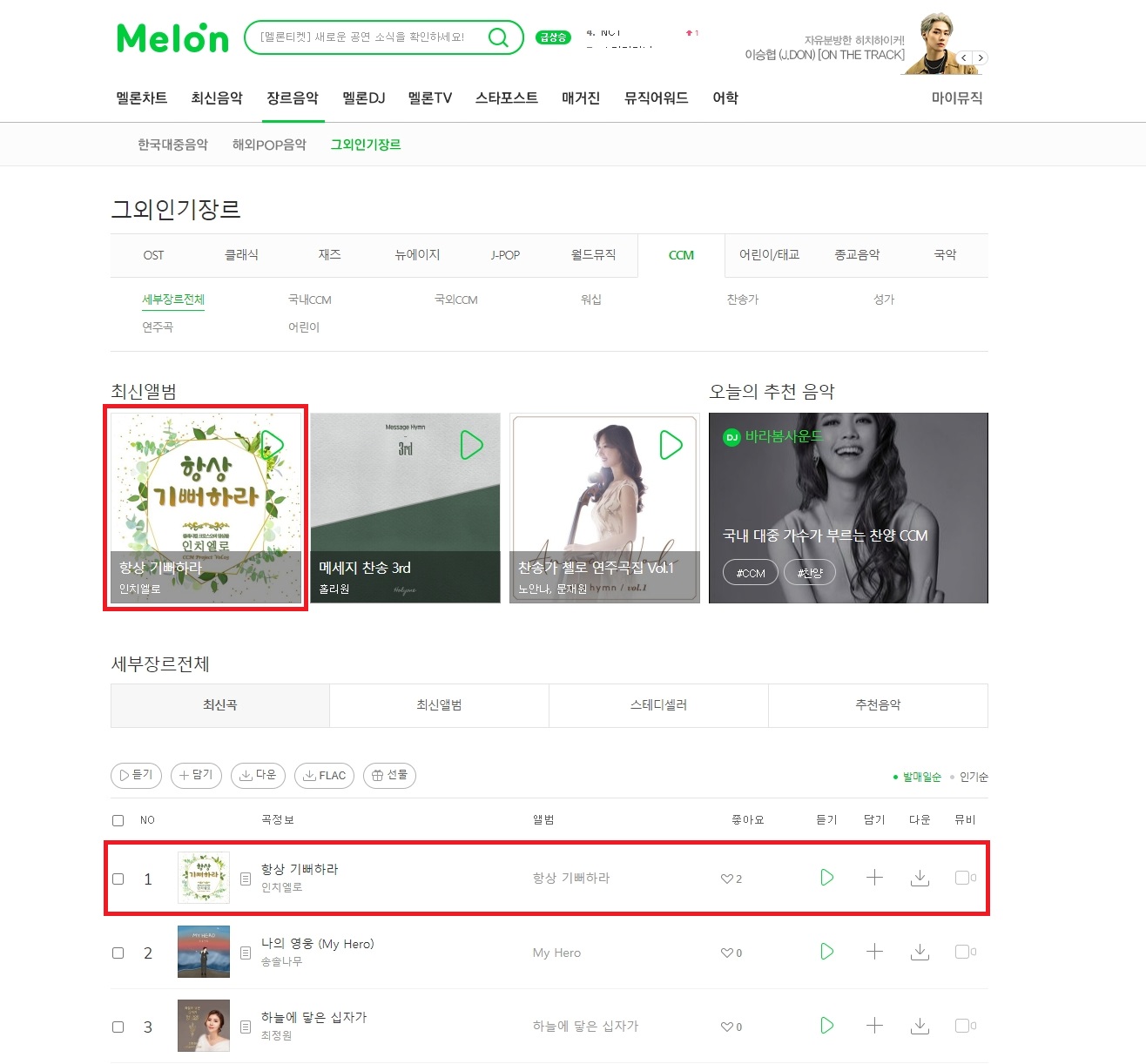1146x1064 pixels.
Task: Play song 나의 영웅 (My Hero)
Action: click(826, 952)
